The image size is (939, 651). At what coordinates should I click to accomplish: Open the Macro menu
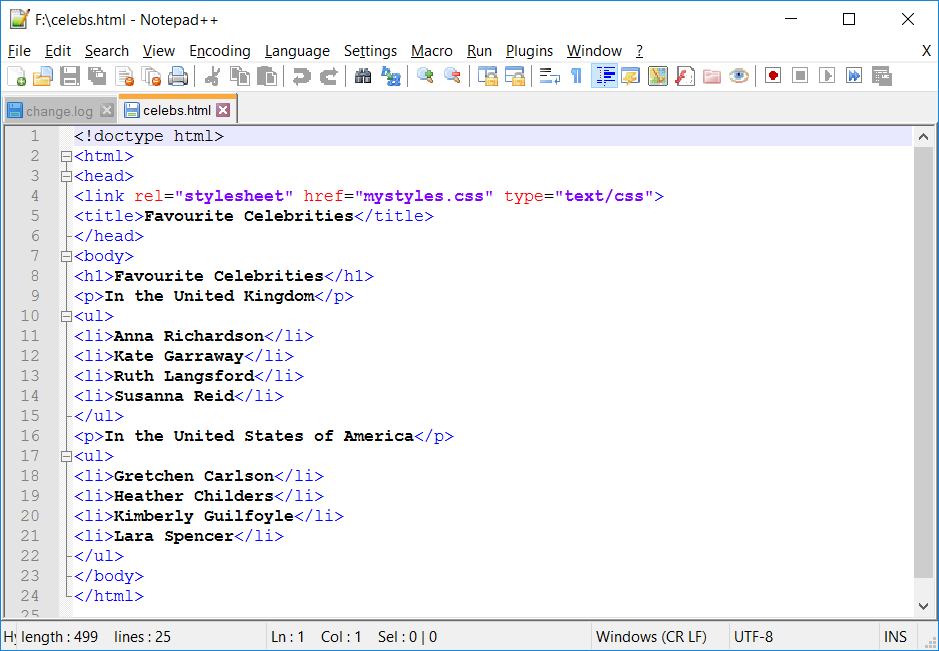[432, 51]
